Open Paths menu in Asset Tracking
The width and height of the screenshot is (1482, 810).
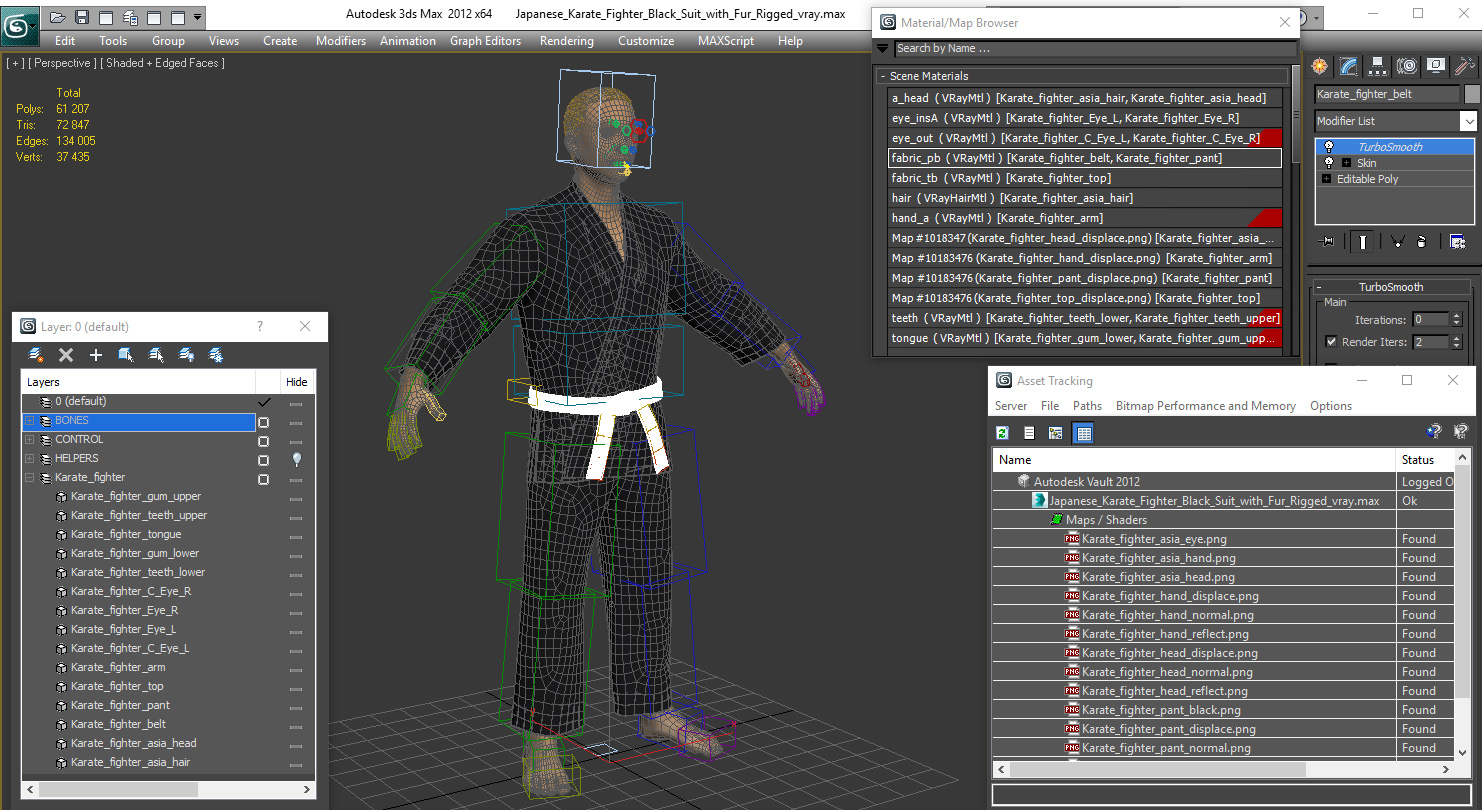1087,406
